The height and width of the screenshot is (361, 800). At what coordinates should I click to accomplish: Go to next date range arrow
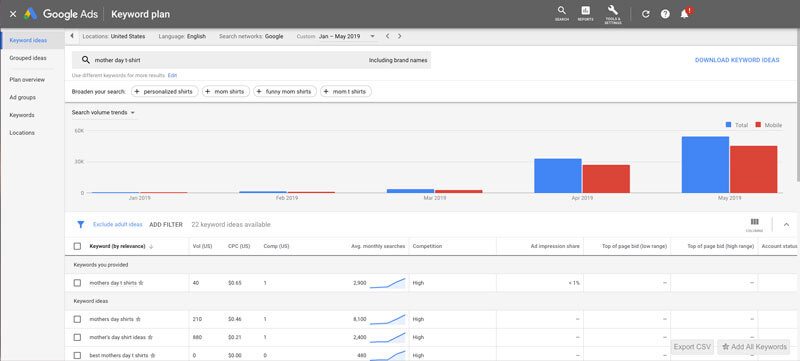point(399,36)
